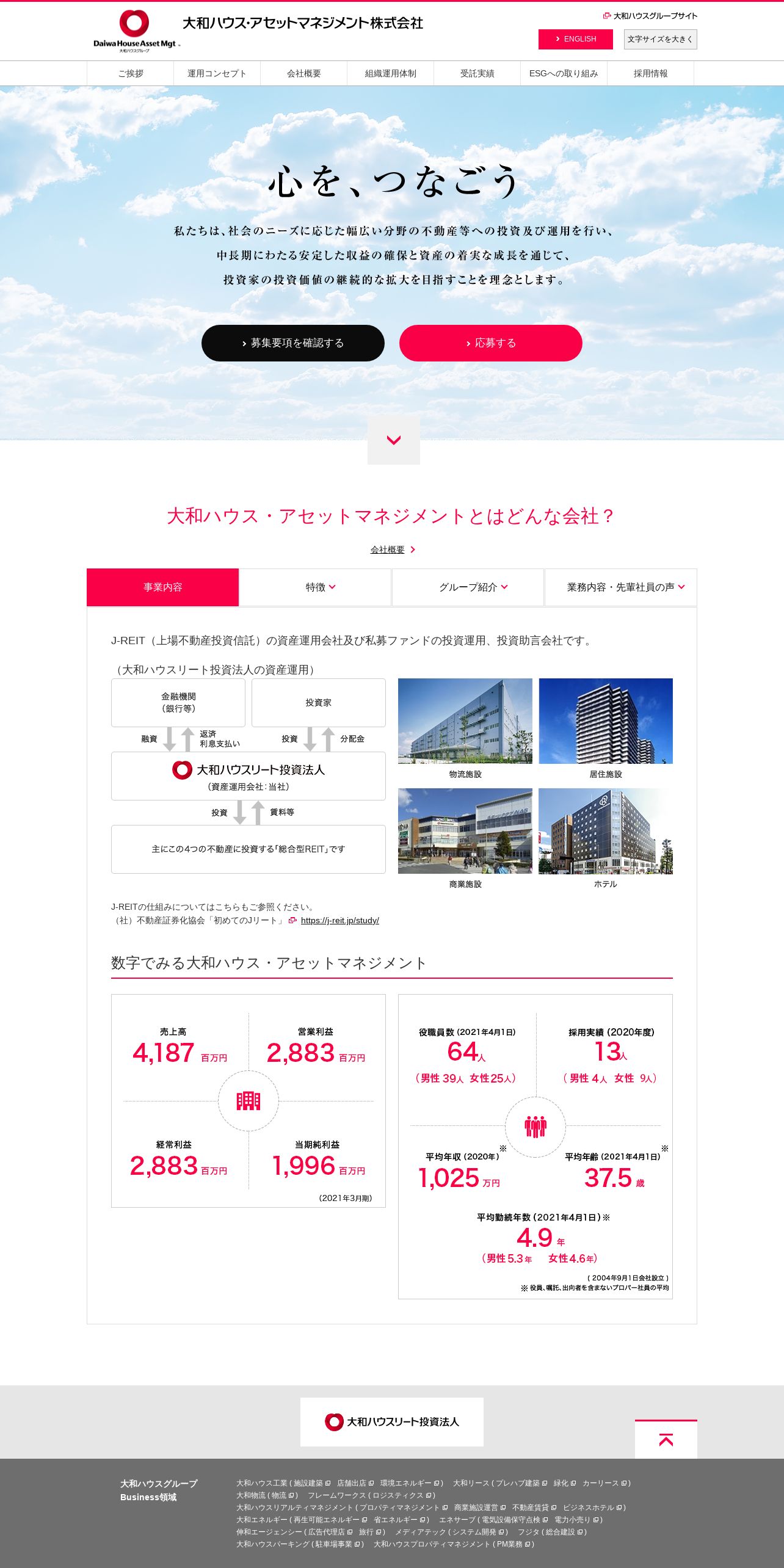Click the 金融機関（銀行等） diagram box
784x1568 pixels.
(178, 703)
